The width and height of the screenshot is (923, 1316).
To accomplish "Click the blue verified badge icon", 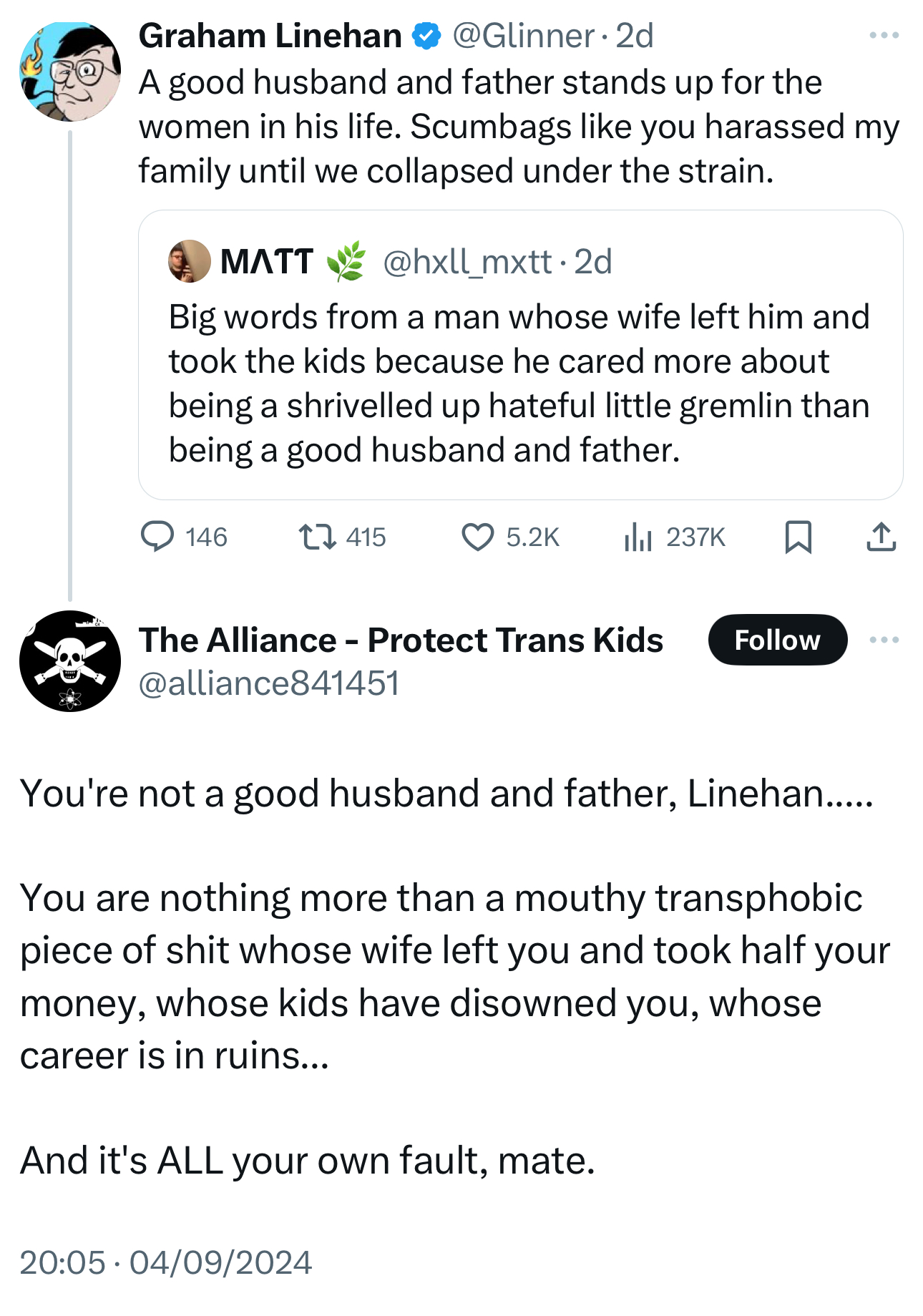I will click(x=427, y=36).
